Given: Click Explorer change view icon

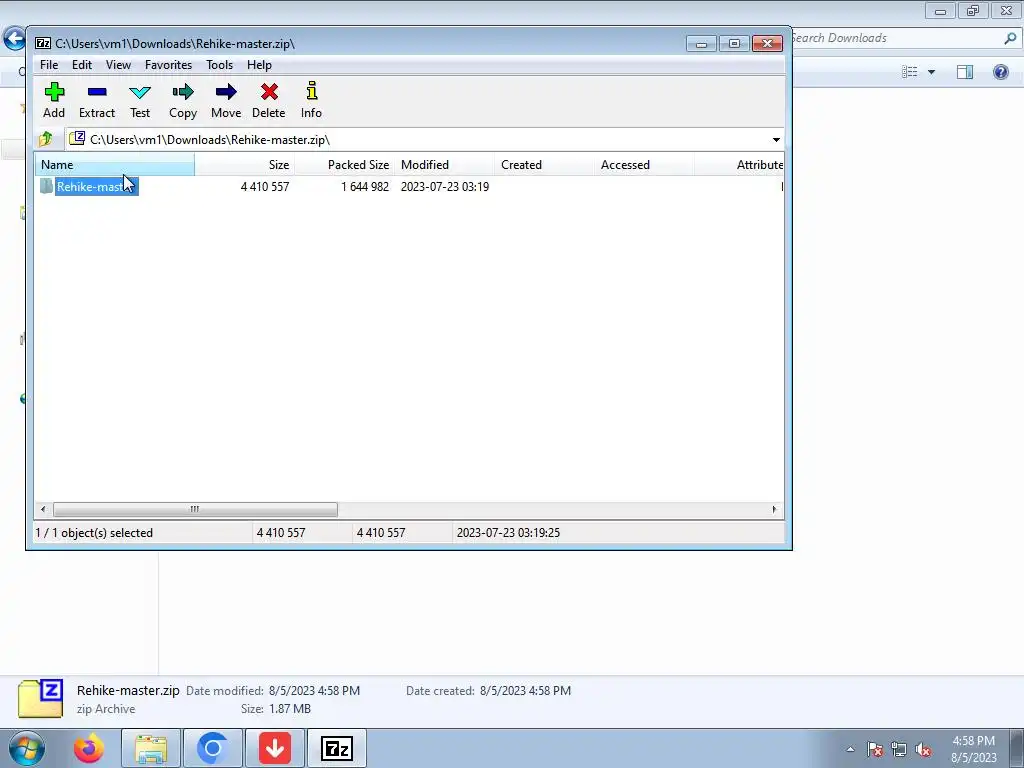Looking at the screenshot, I should (x=910, y=72).
